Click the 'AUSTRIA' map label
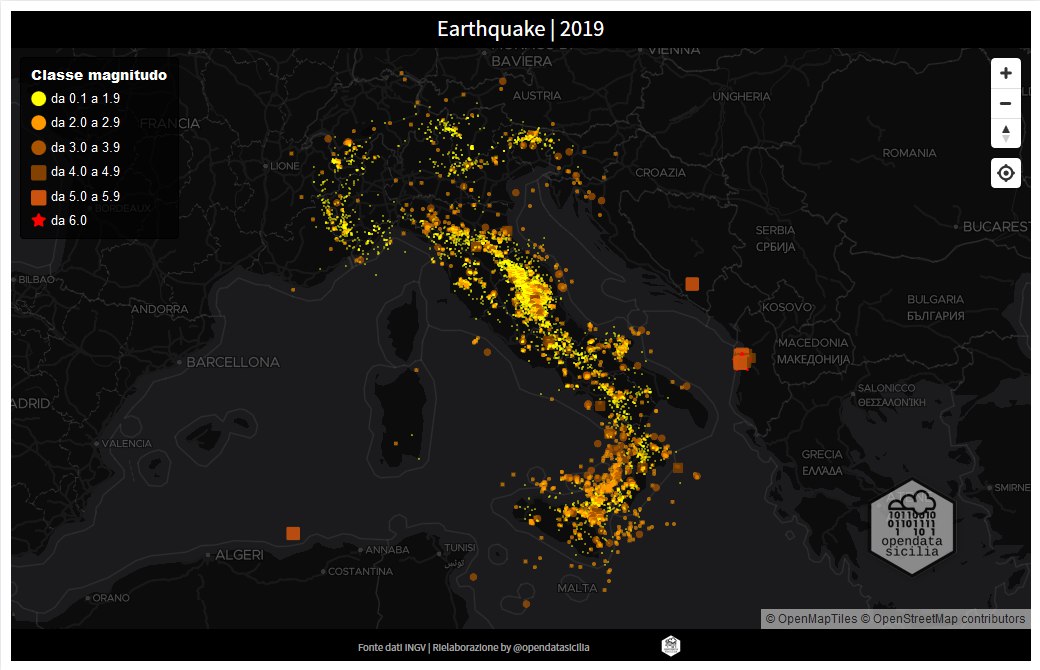 click(x=537, y=96)
